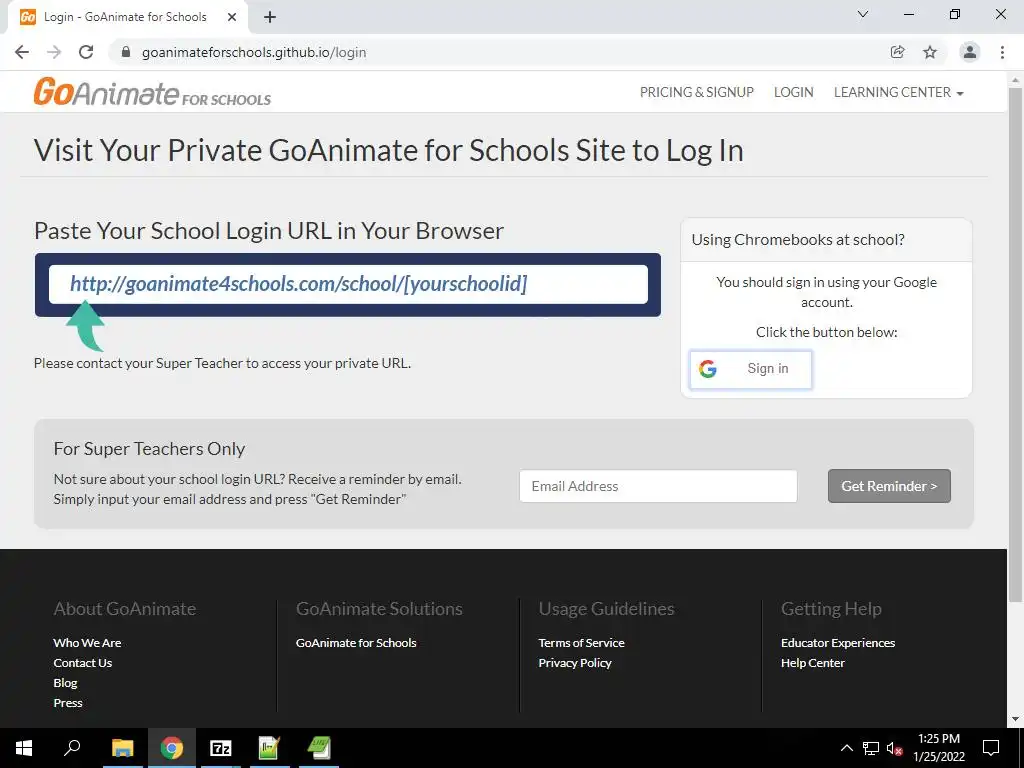
Task: Click the browser address bar URL
Action: coord(254,52)
